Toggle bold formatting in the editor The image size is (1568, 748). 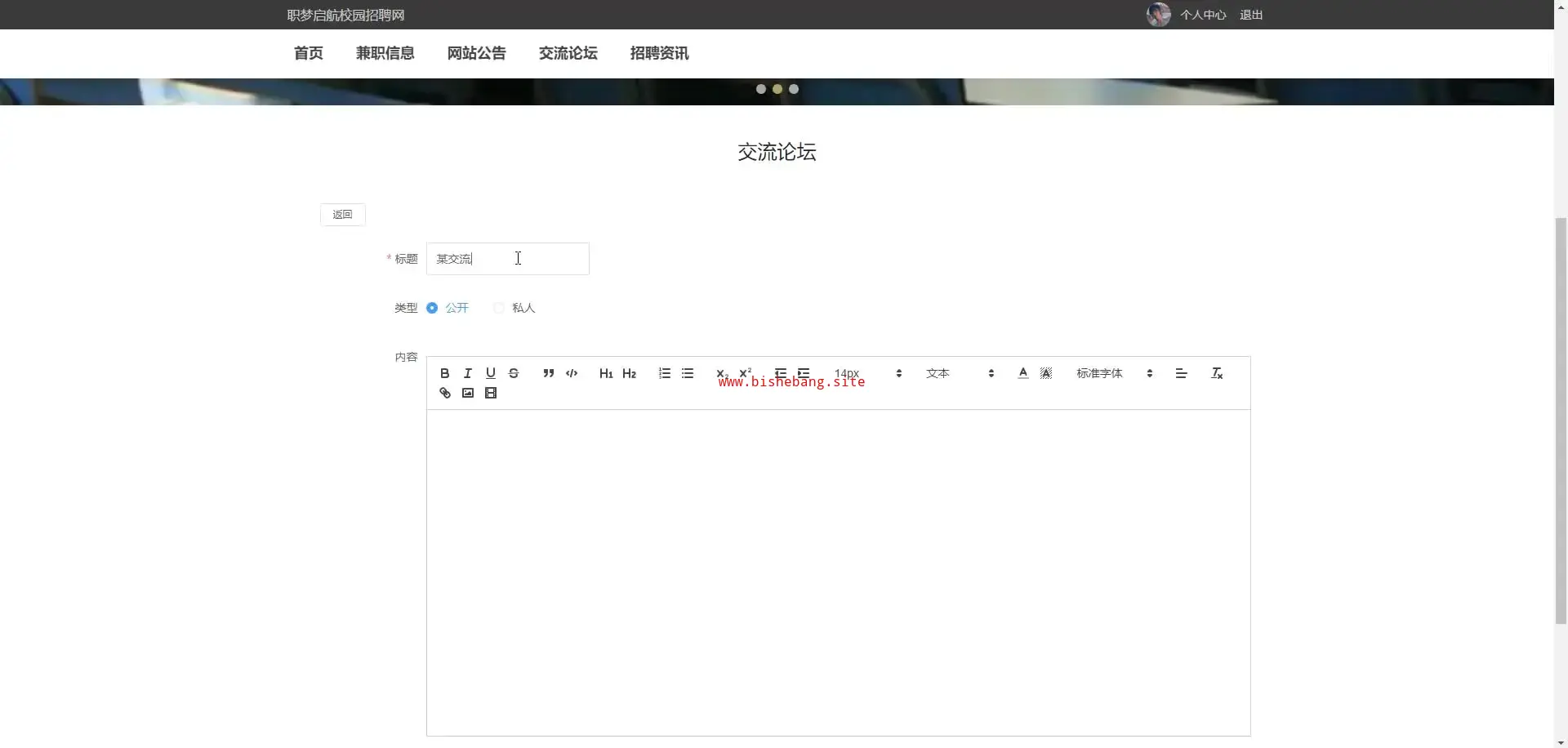pyautogui.click(x=444, y=373)
